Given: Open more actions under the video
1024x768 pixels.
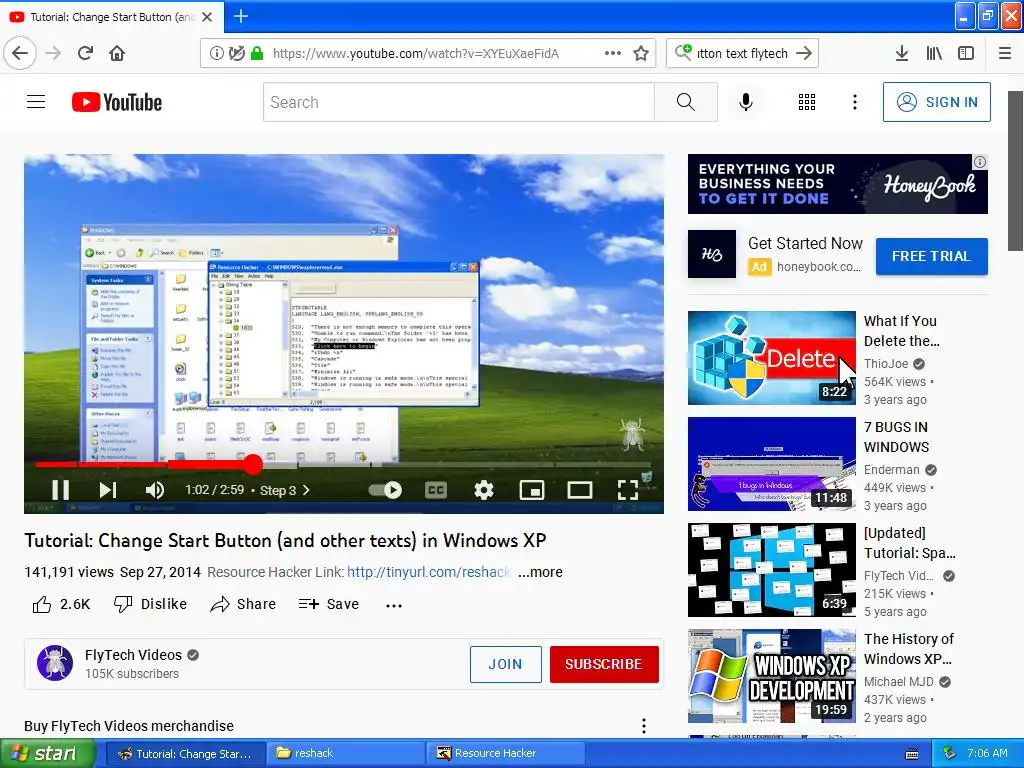Looking at the screenshot, I should click(x=394, y=605).
